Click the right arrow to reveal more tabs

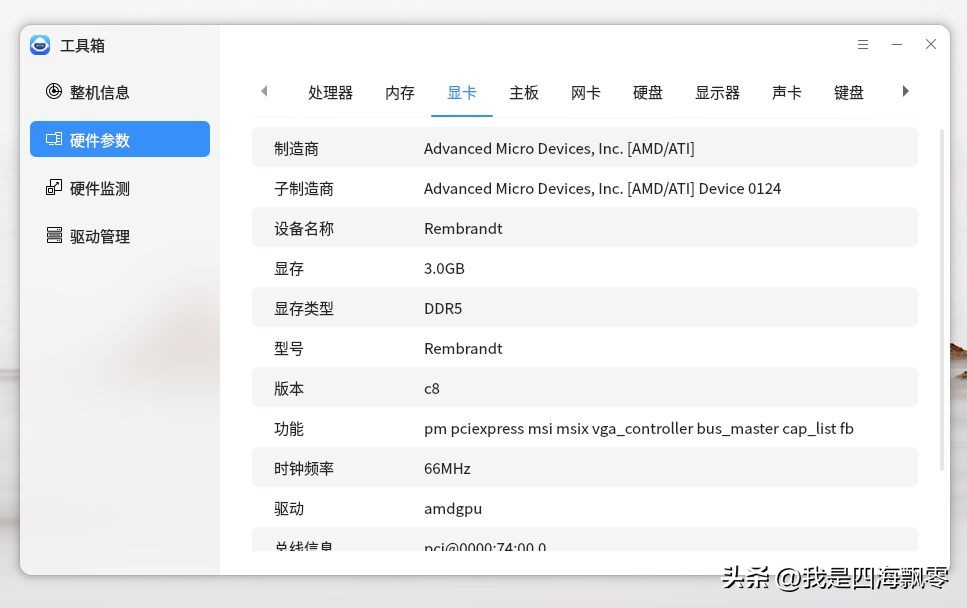tap(905, 91)
